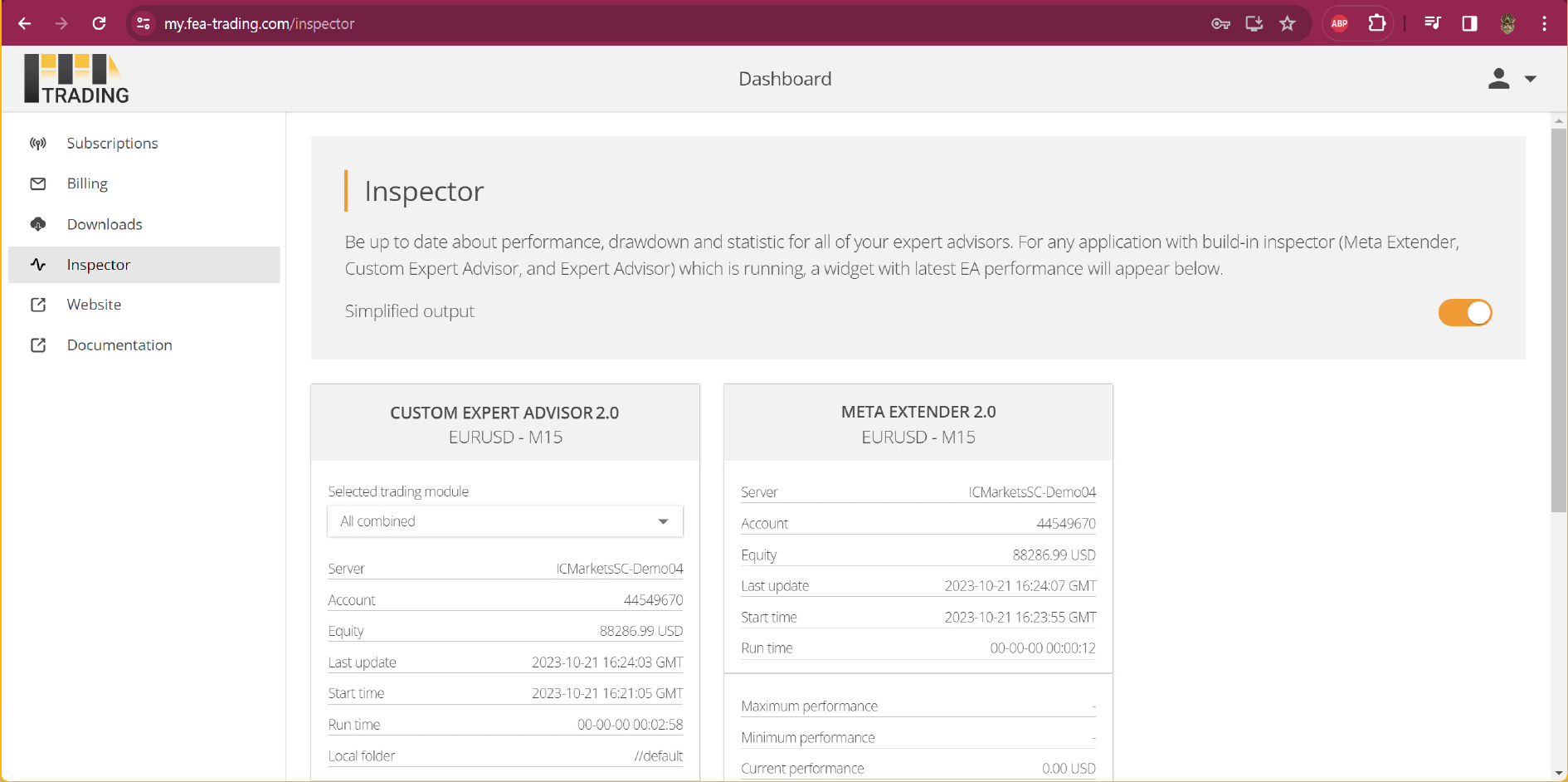Click the Subscriptions broadcast icon
1568x782 pixels.
click(x=38, y=144)
